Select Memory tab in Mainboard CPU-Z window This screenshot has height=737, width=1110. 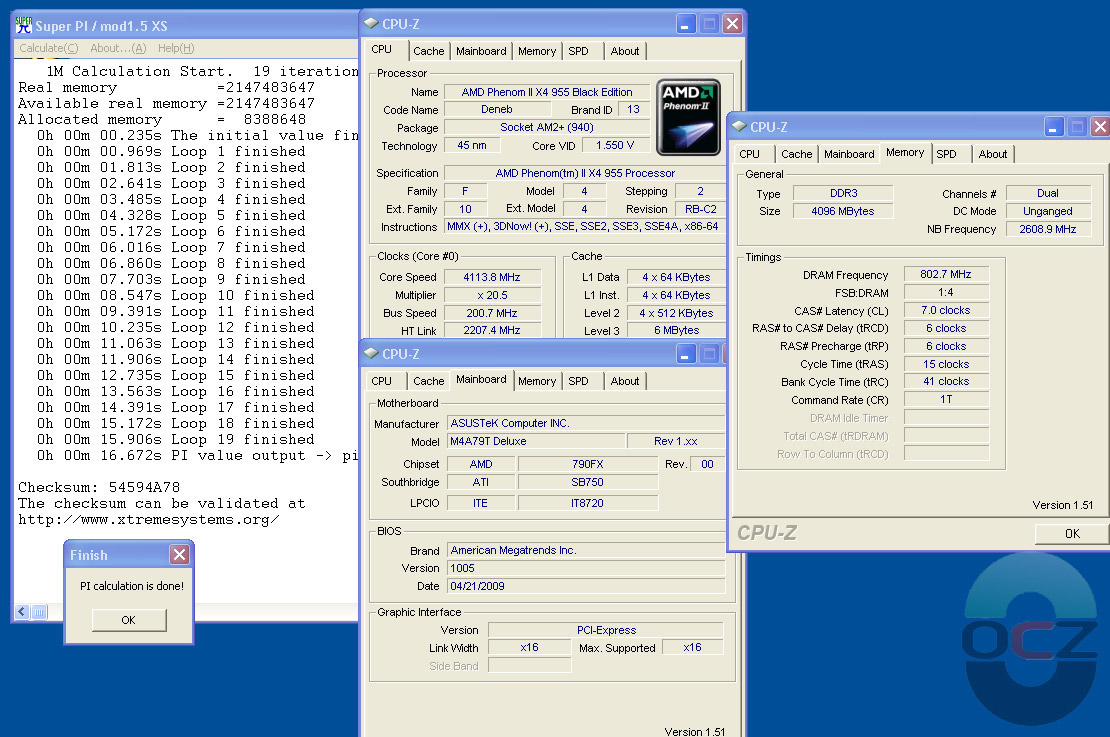point(537,381)
